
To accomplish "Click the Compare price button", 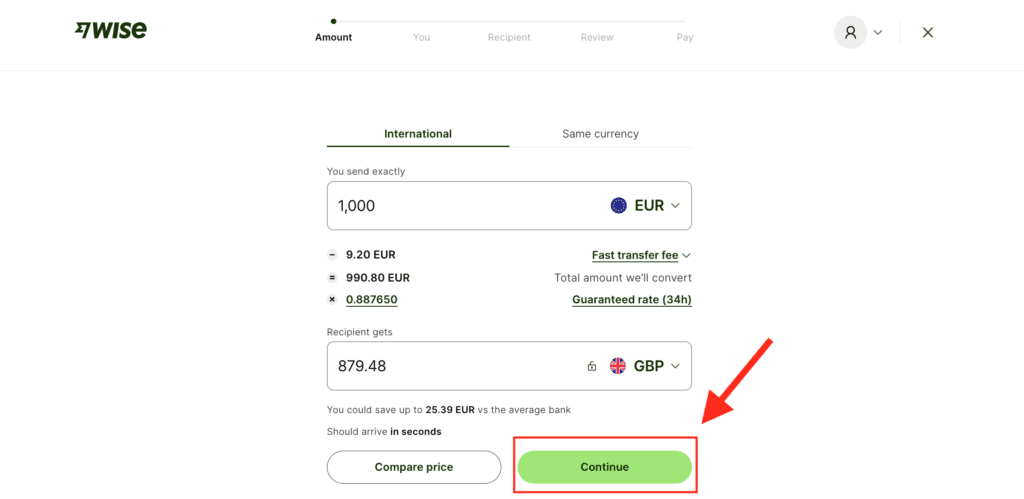I will (x=414, y=467).
